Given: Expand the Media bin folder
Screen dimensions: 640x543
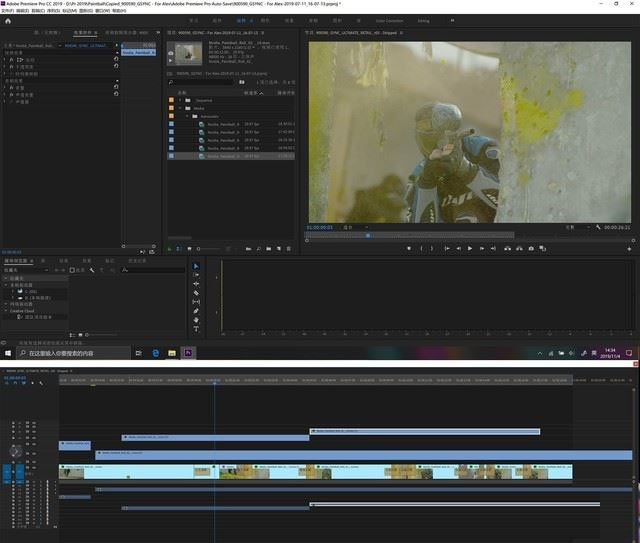Looking at the screenshot, I should pos(180,108).
